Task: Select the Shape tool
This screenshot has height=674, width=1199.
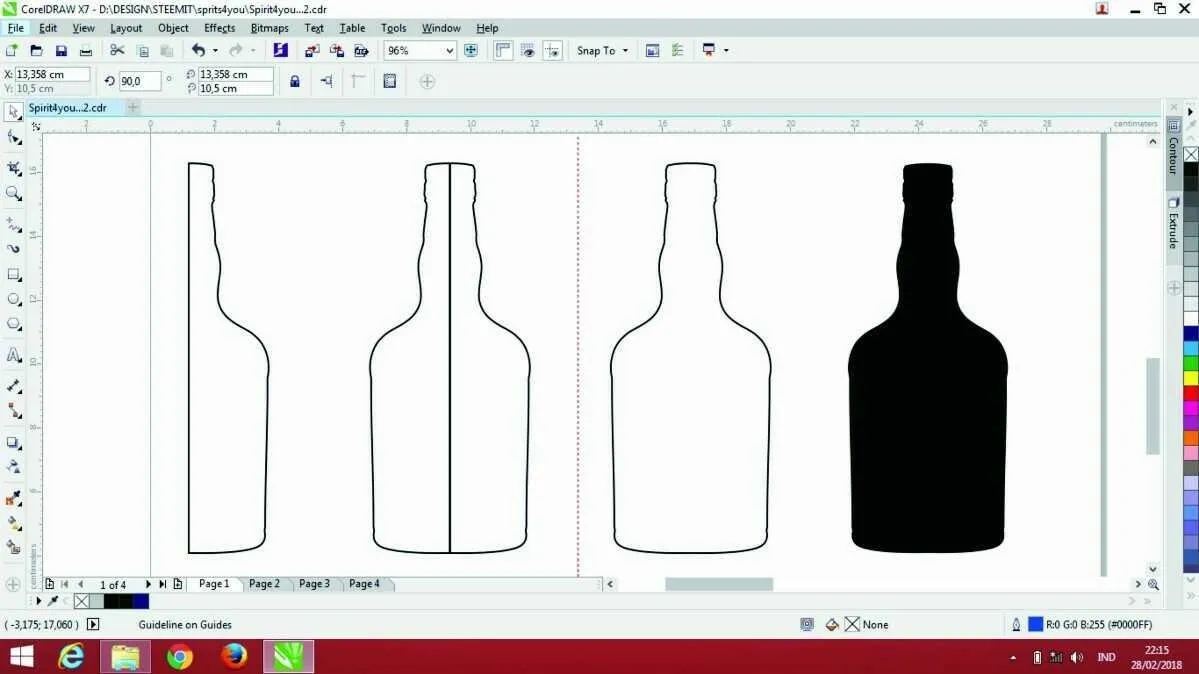Action: pos(14,138)
